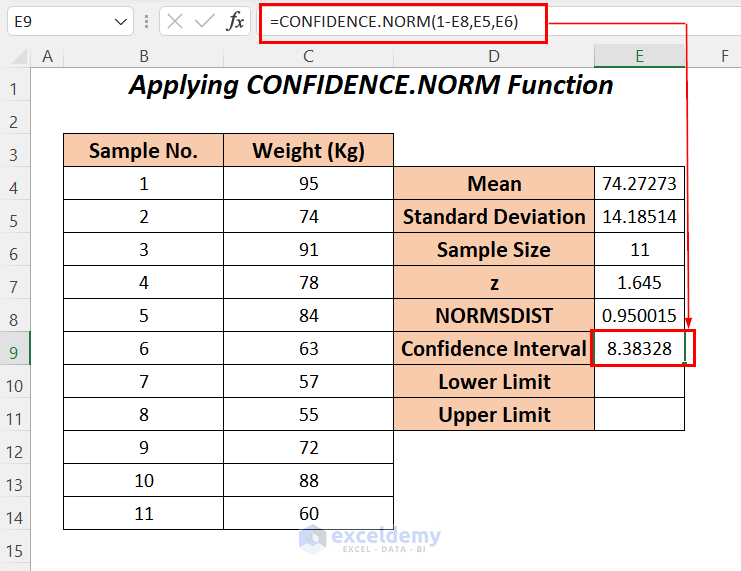741x571 pixels.
Task: Select column D header
Action: click(x=494, y=56)
